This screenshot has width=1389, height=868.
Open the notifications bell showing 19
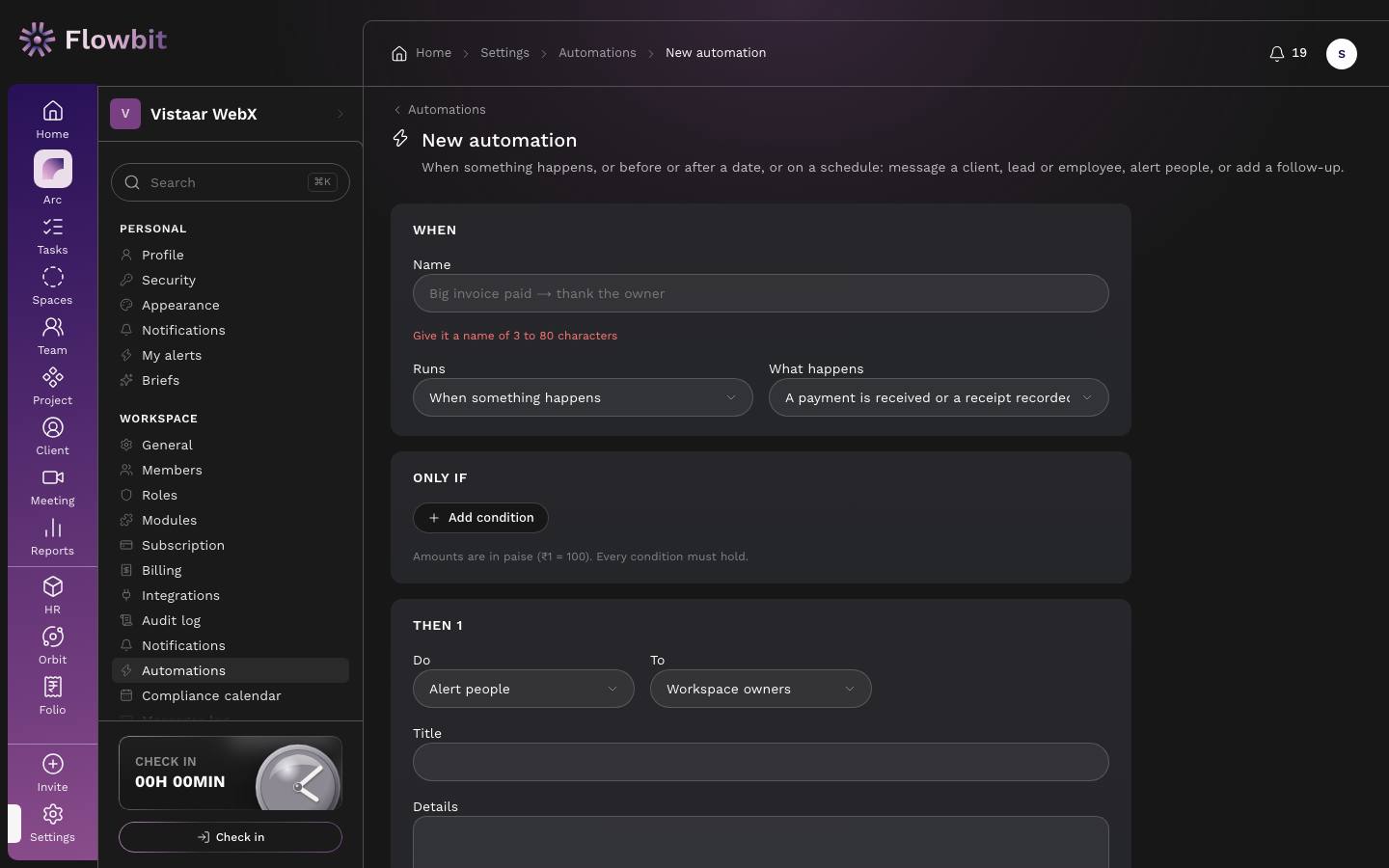(x=1288, y=53)
